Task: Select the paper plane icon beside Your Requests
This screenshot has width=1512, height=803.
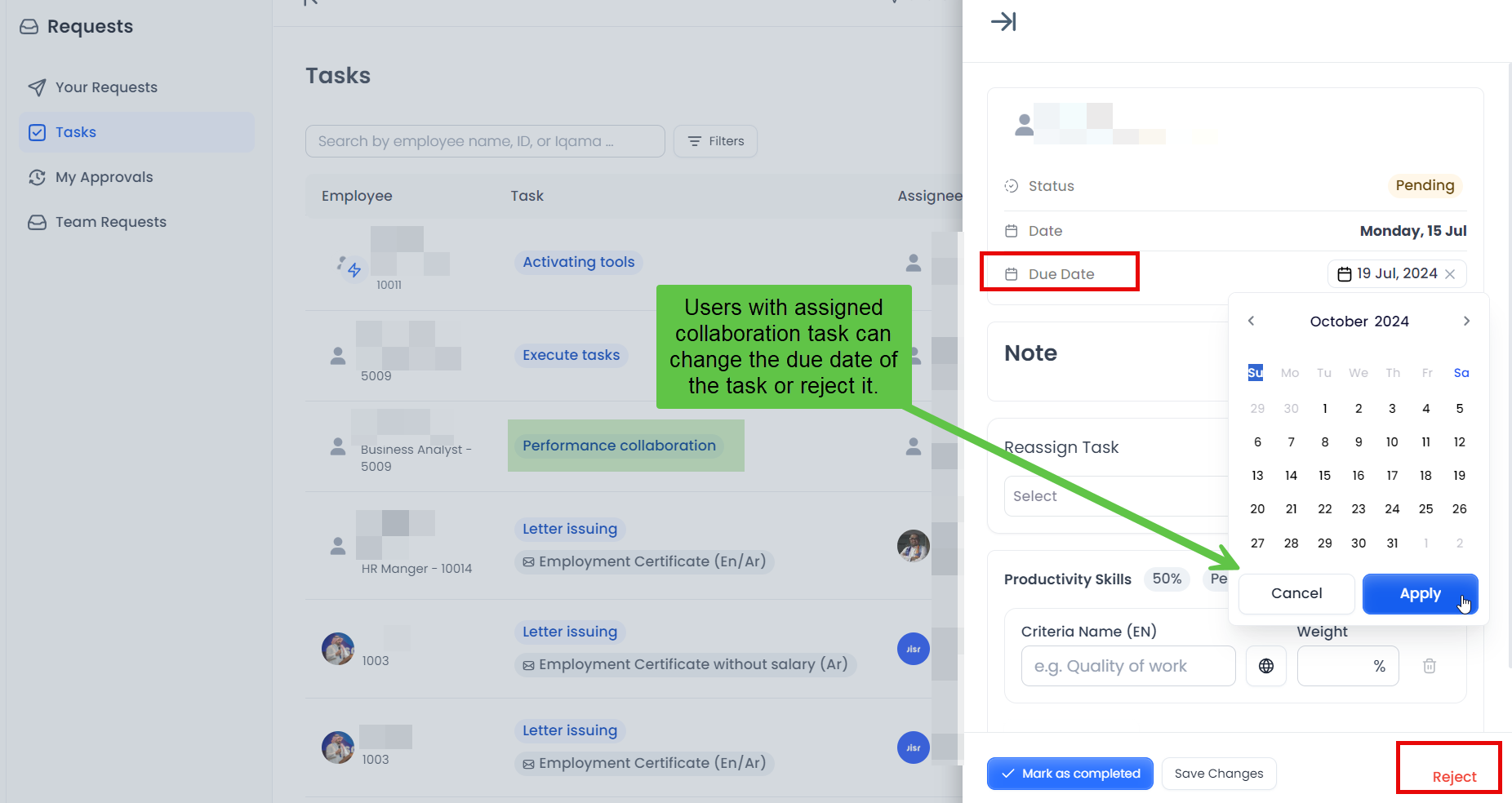Action: [37, 87]
